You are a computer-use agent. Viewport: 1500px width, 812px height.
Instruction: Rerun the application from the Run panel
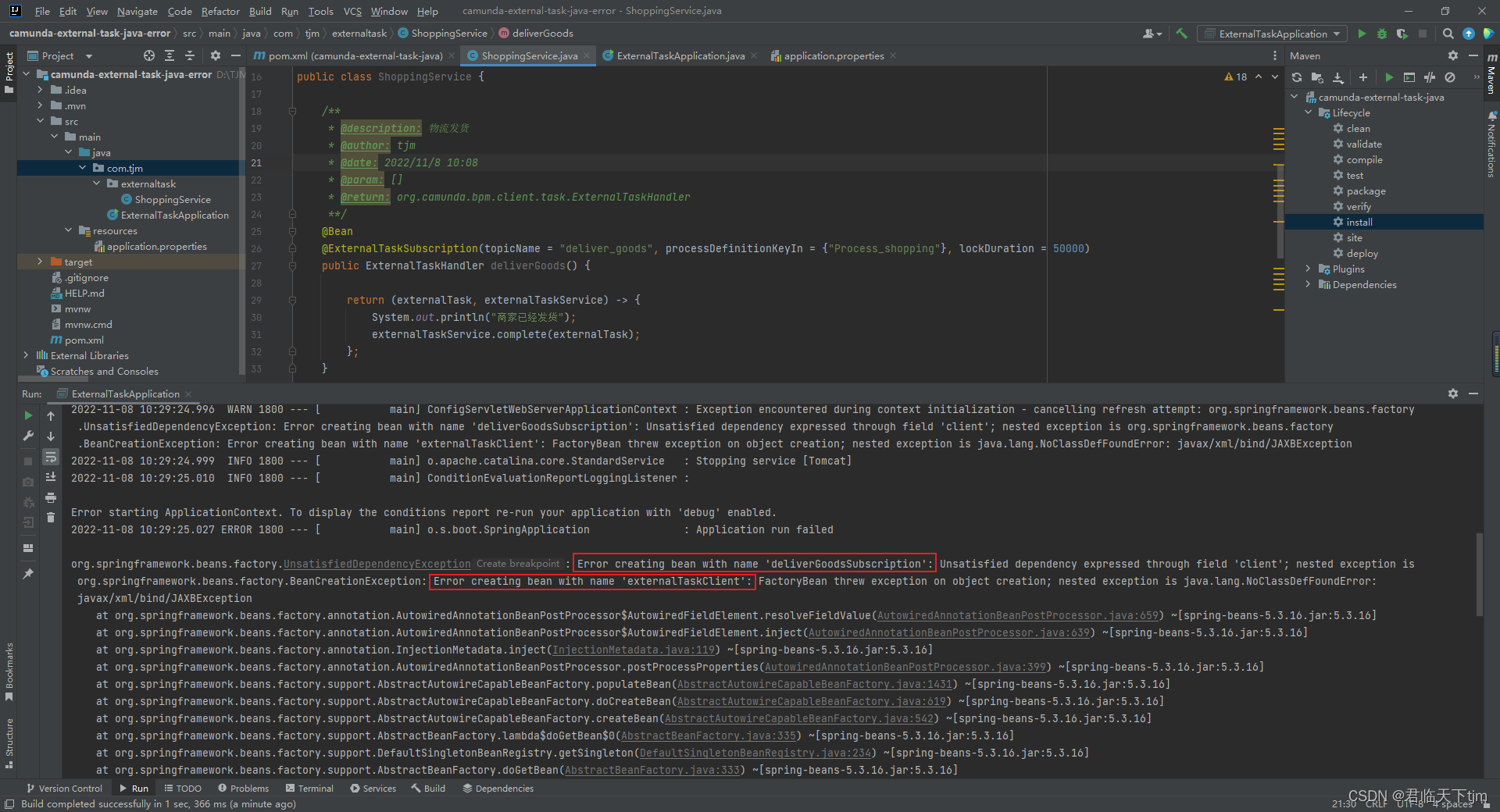click(x=28, y=415)
